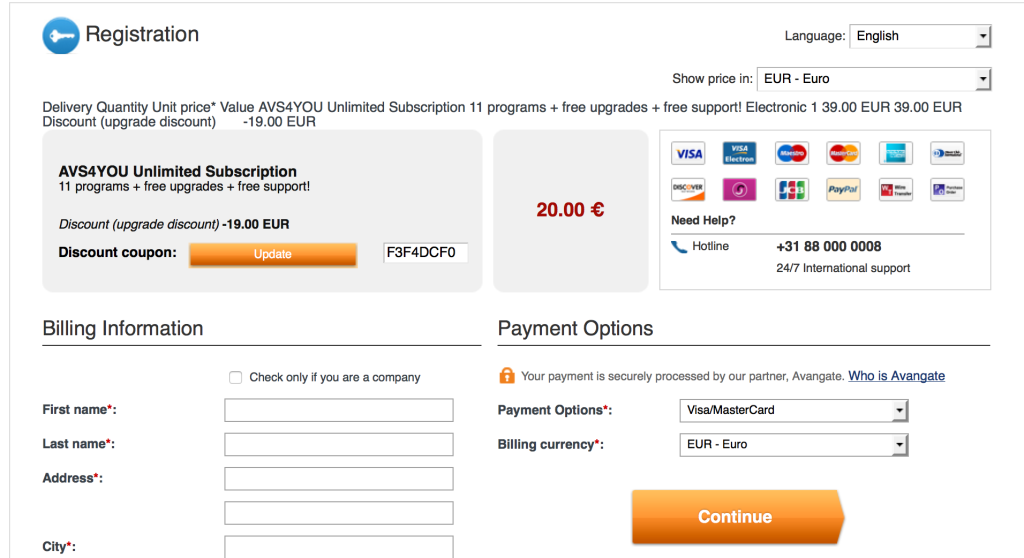Click the Continue button
This screenshot has height=558, width=1024.
pos(737,517)
